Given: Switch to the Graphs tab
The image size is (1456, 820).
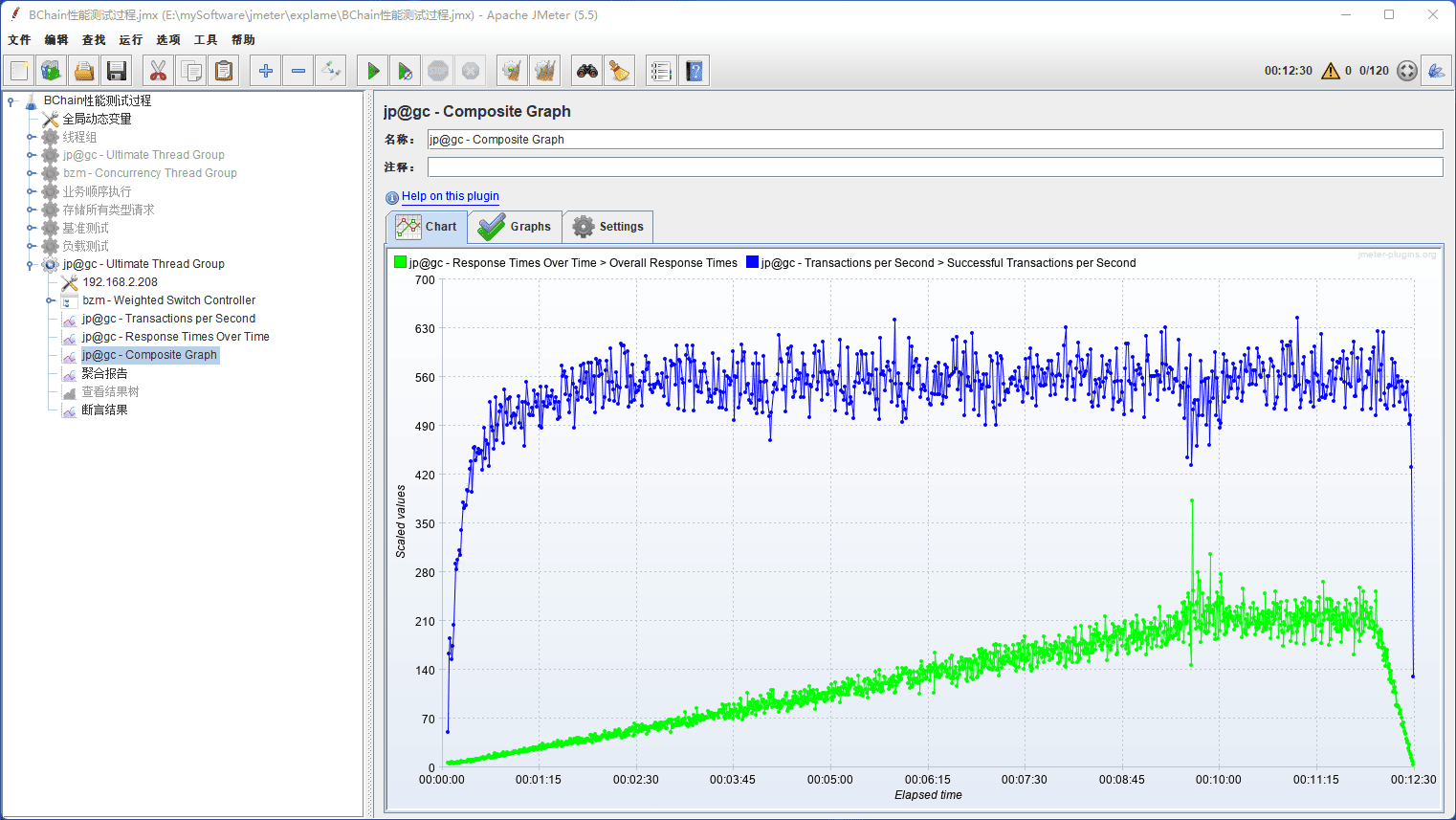Looking at the screenshot, I should (516, 227).
